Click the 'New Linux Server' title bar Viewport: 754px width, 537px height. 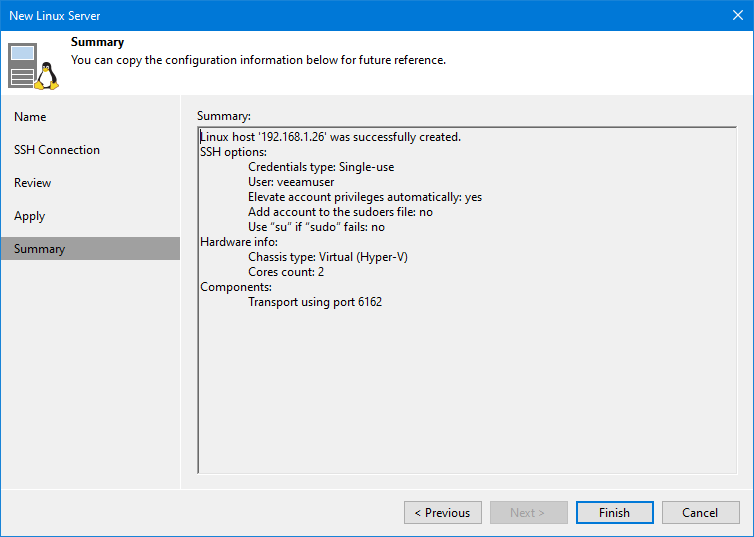[x=300, y=16]
